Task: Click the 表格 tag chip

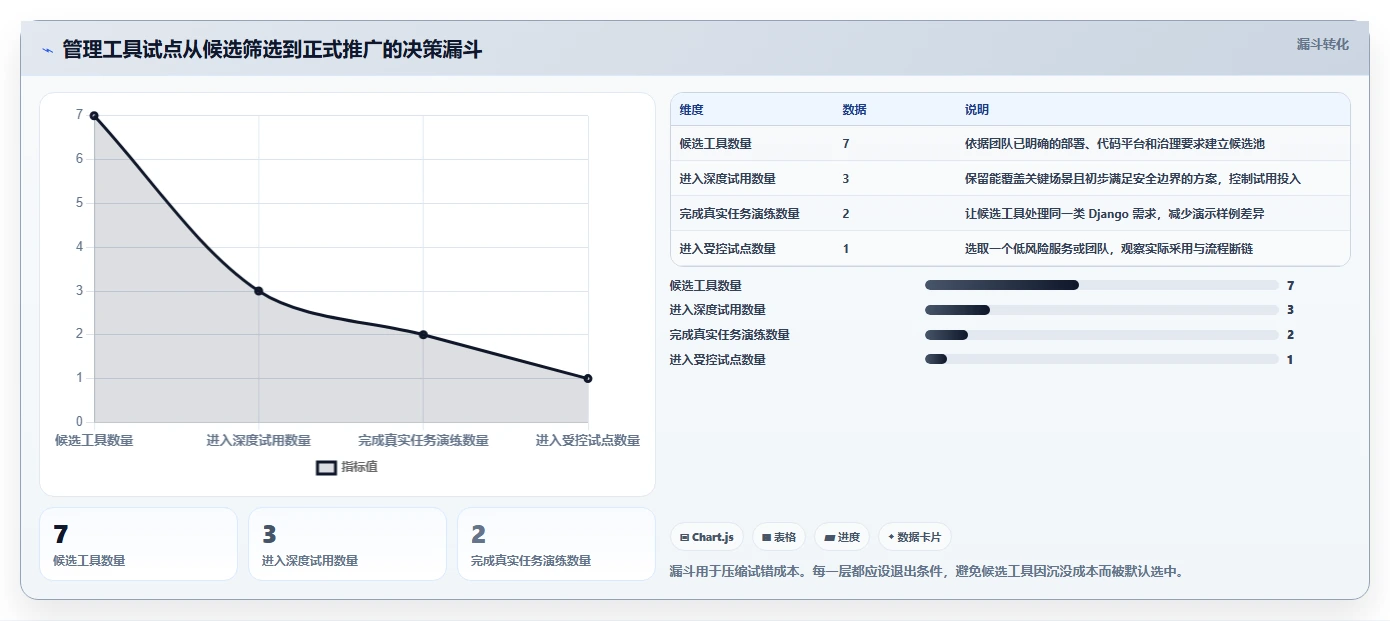Action: [779, 537]
